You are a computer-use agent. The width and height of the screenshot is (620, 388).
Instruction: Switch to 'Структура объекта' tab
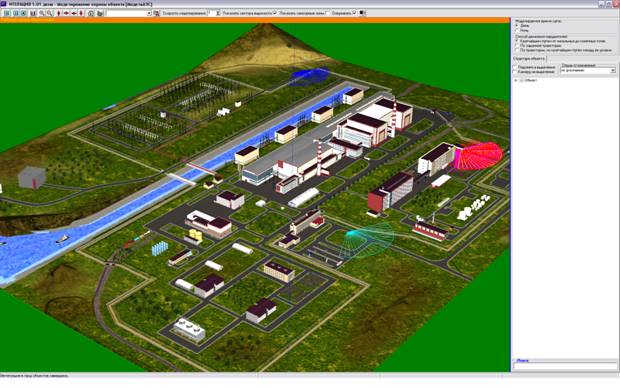[529, 59]
